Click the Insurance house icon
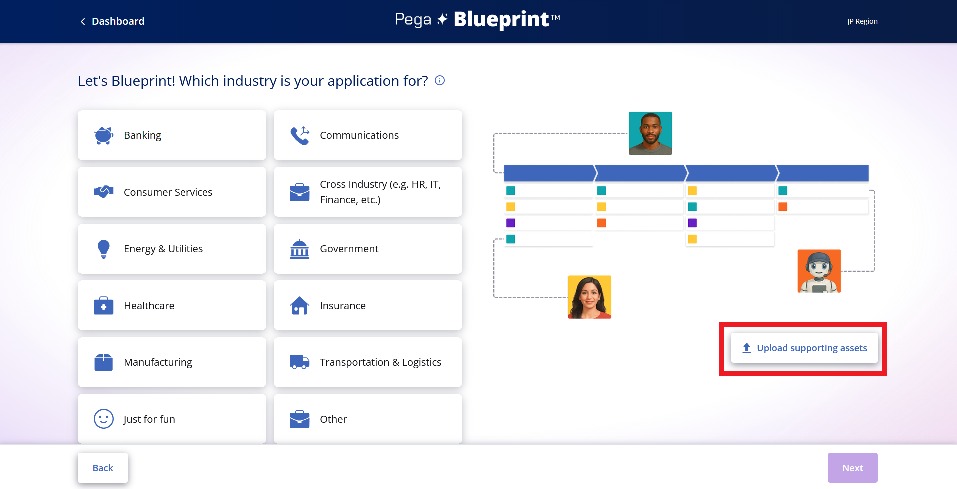 (x=300, y=305)
